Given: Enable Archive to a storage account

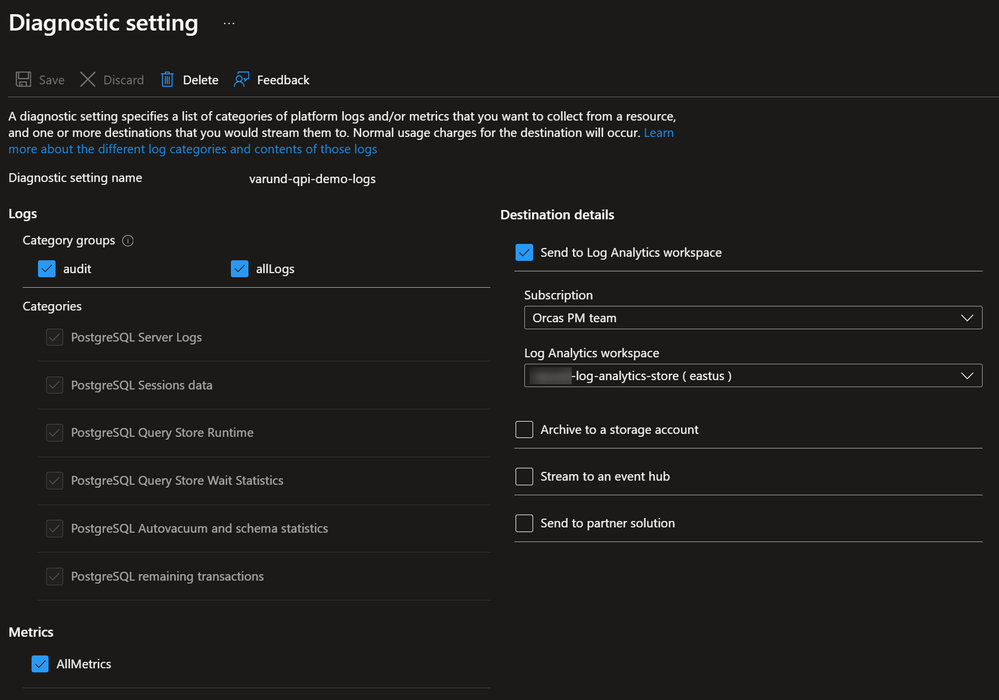Looking at the screenshot, I should (525, 429).
